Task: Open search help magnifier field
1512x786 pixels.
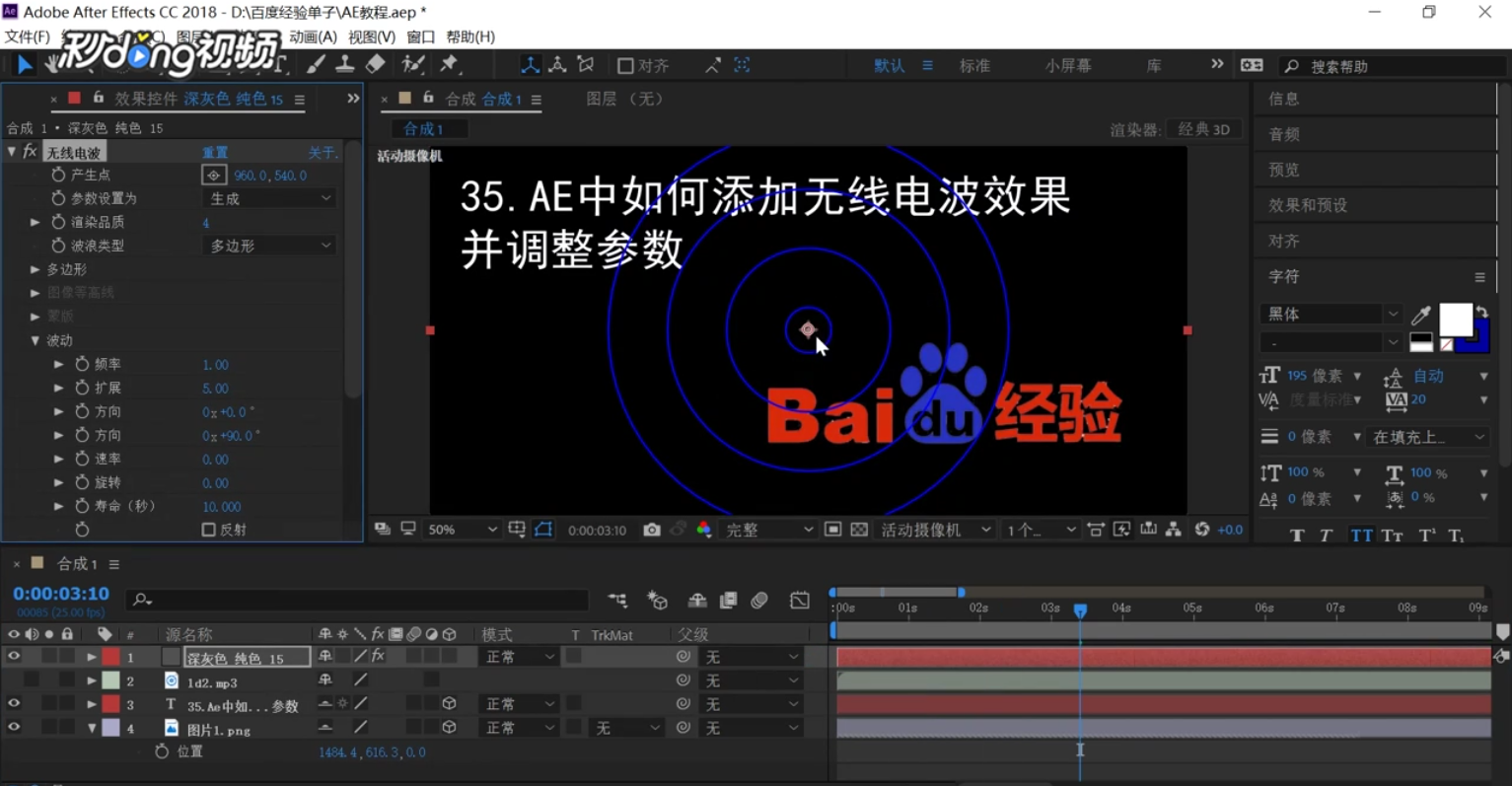Action: coord(1391,66)
